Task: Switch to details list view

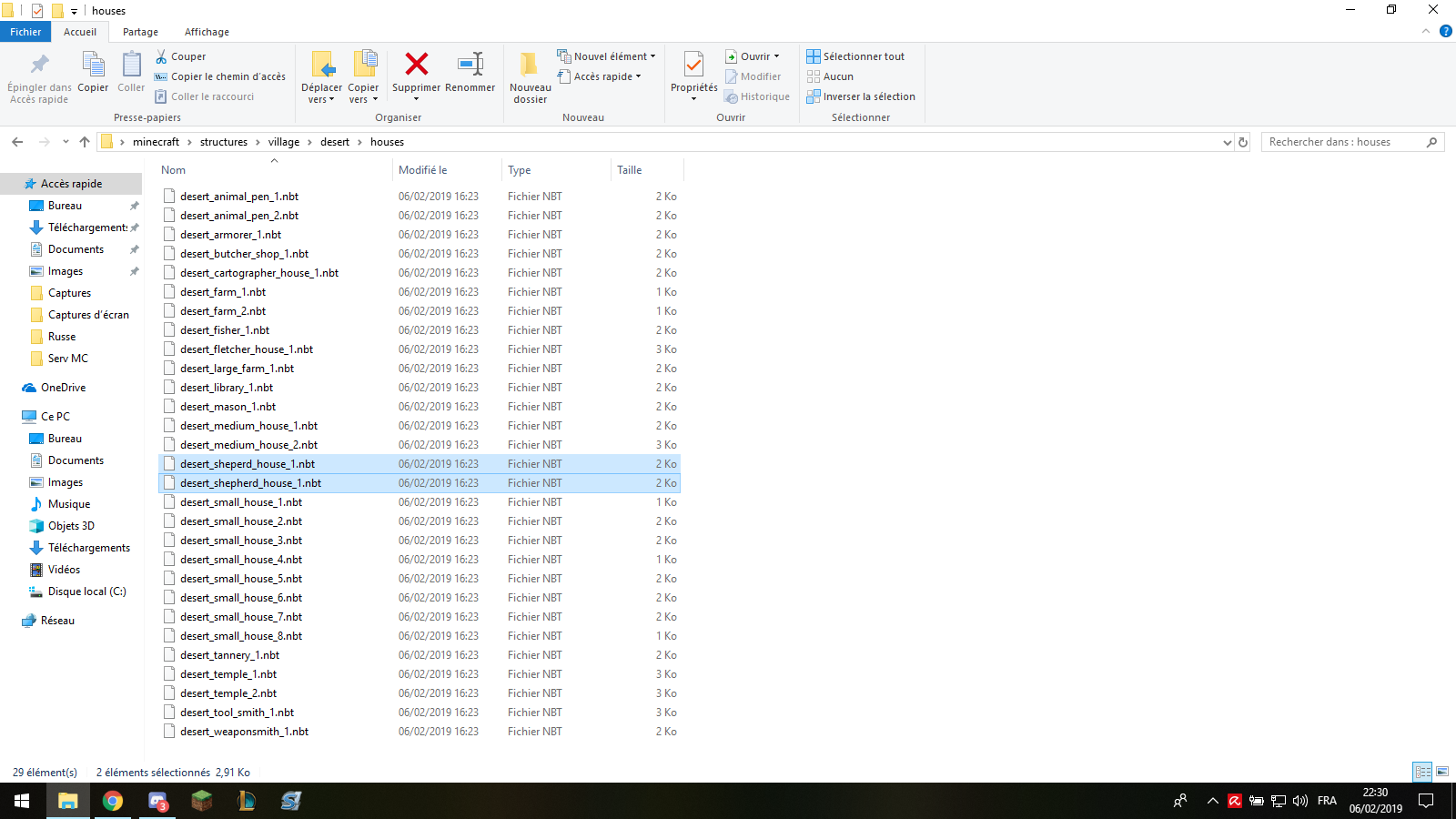Action: 1422,772
